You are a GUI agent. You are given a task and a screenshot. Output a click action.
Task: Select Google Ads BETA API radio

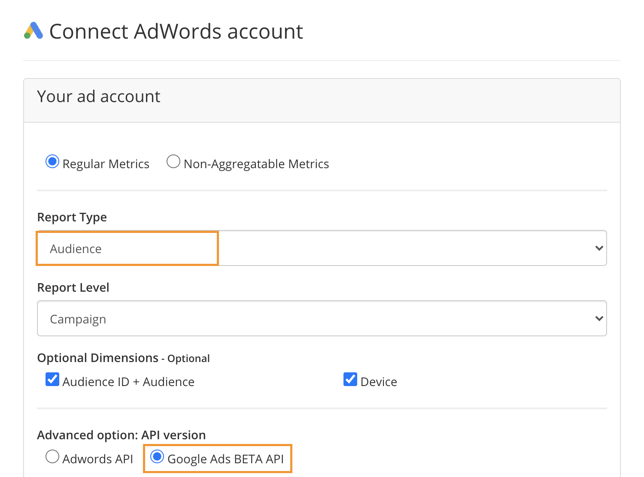tap(157, 456)
